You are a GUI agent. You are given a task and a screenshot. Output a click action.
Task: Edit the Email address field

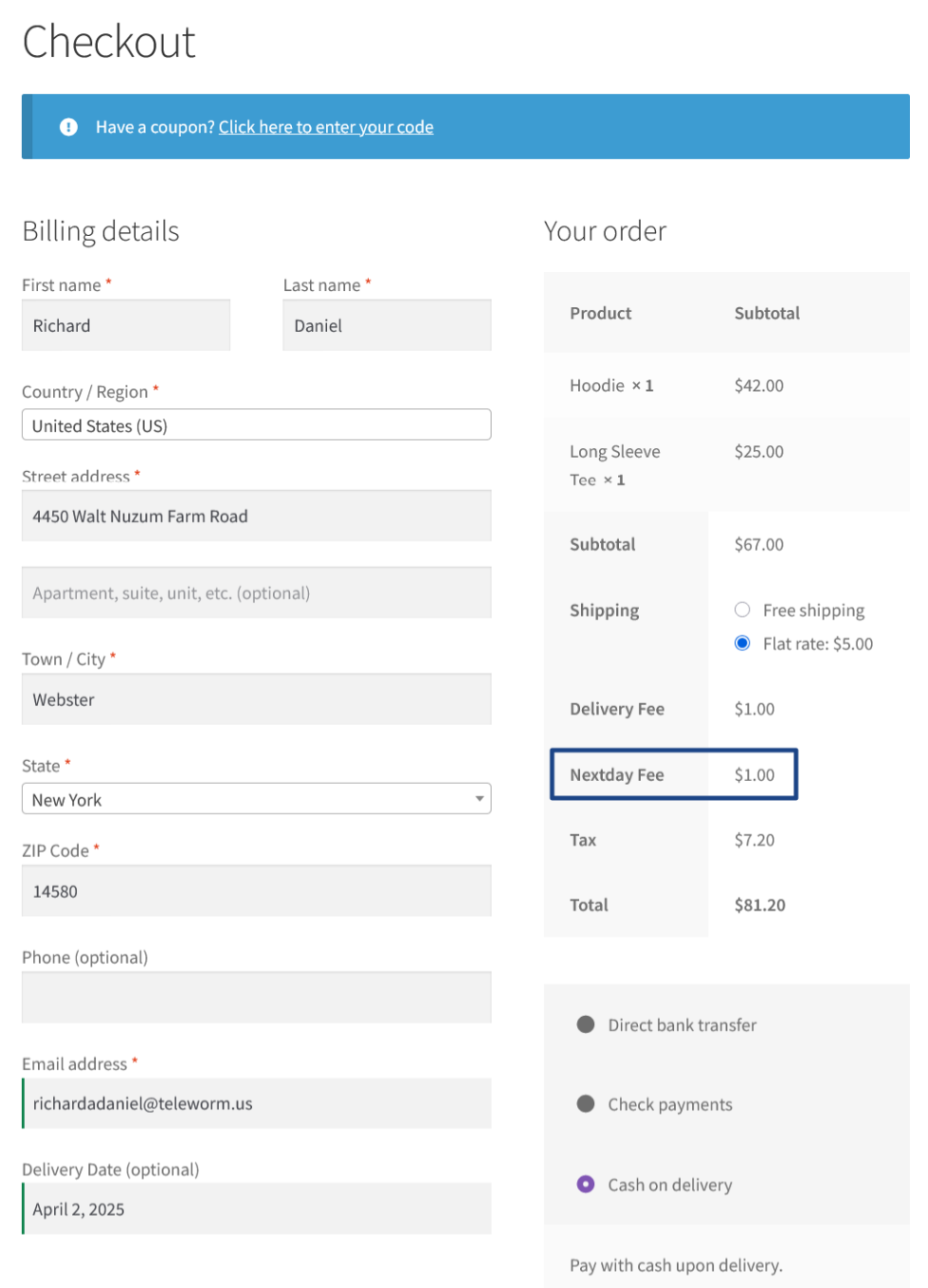(x=256, y=1104)
